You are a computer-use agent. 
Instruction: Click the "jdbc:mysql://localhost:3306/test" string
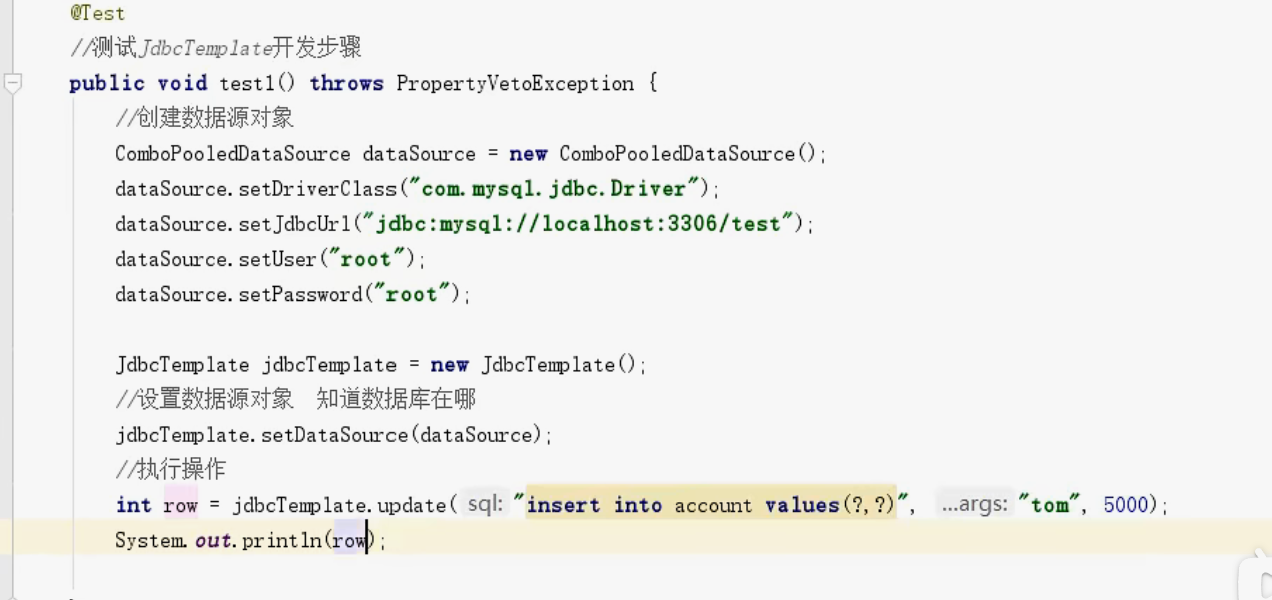click(x=578, y=224)
